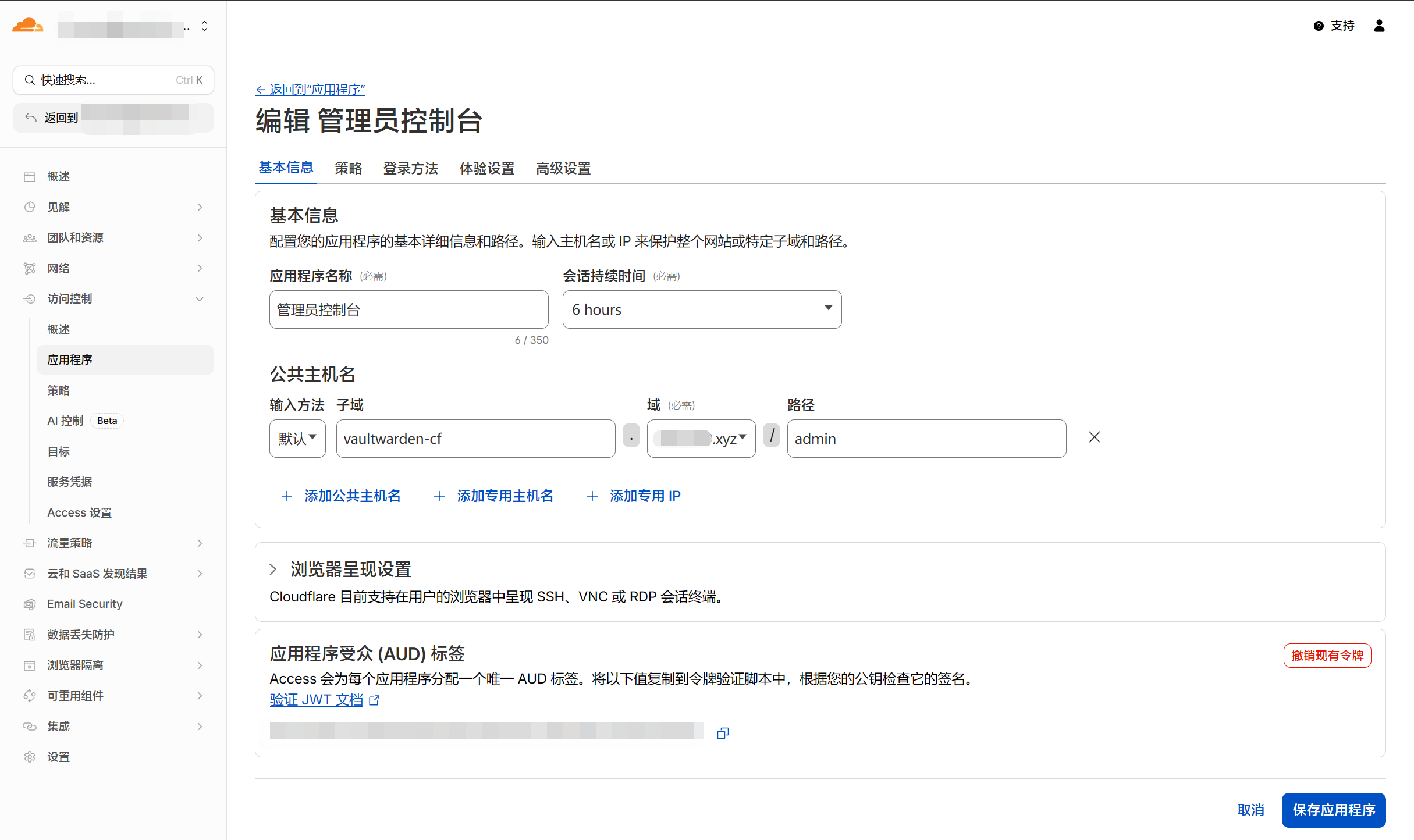Image resolution: width=1414 pixels, height=840 pixels.
Task: Collapse the Access control sidebar group
Action: point(200,299)
